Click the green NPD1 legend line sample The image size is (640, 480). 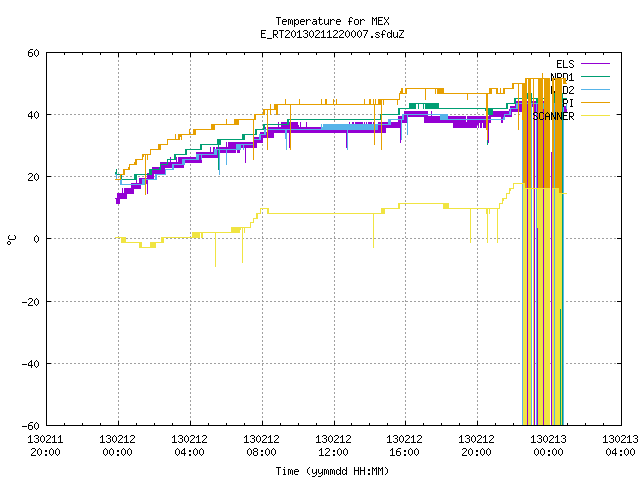point(595,76)
